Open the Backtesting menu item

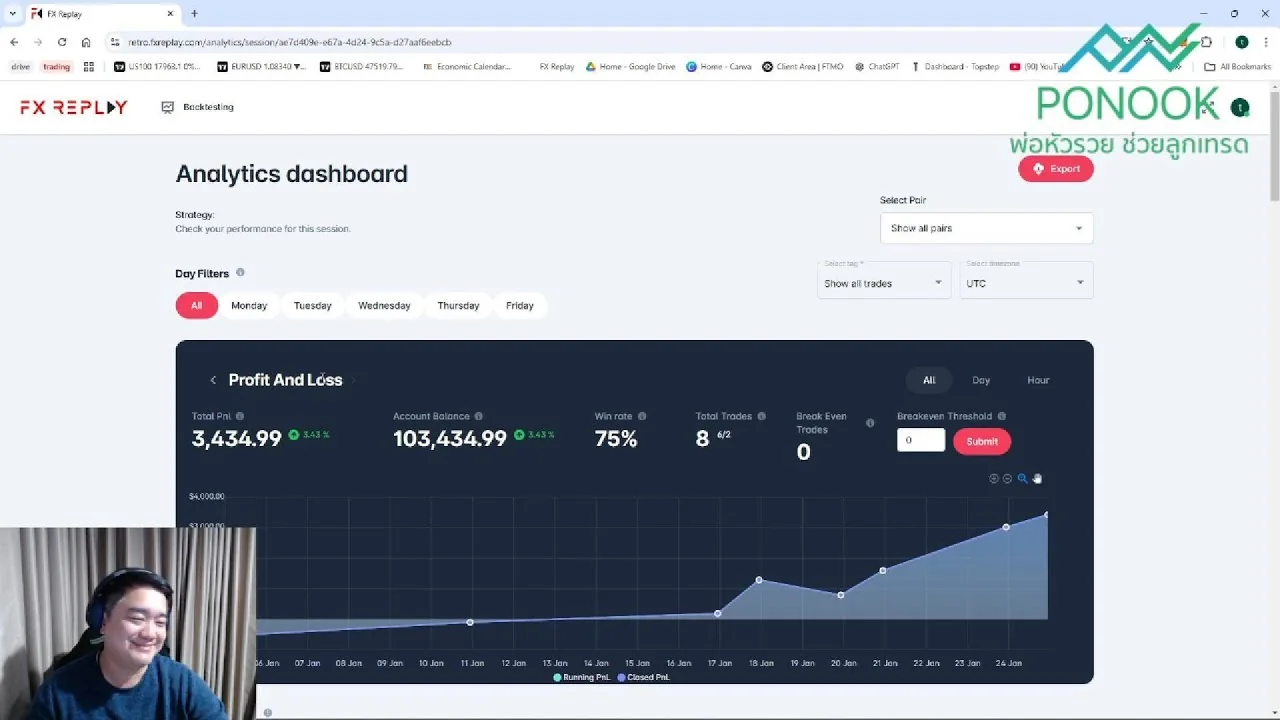click(198, 107)
